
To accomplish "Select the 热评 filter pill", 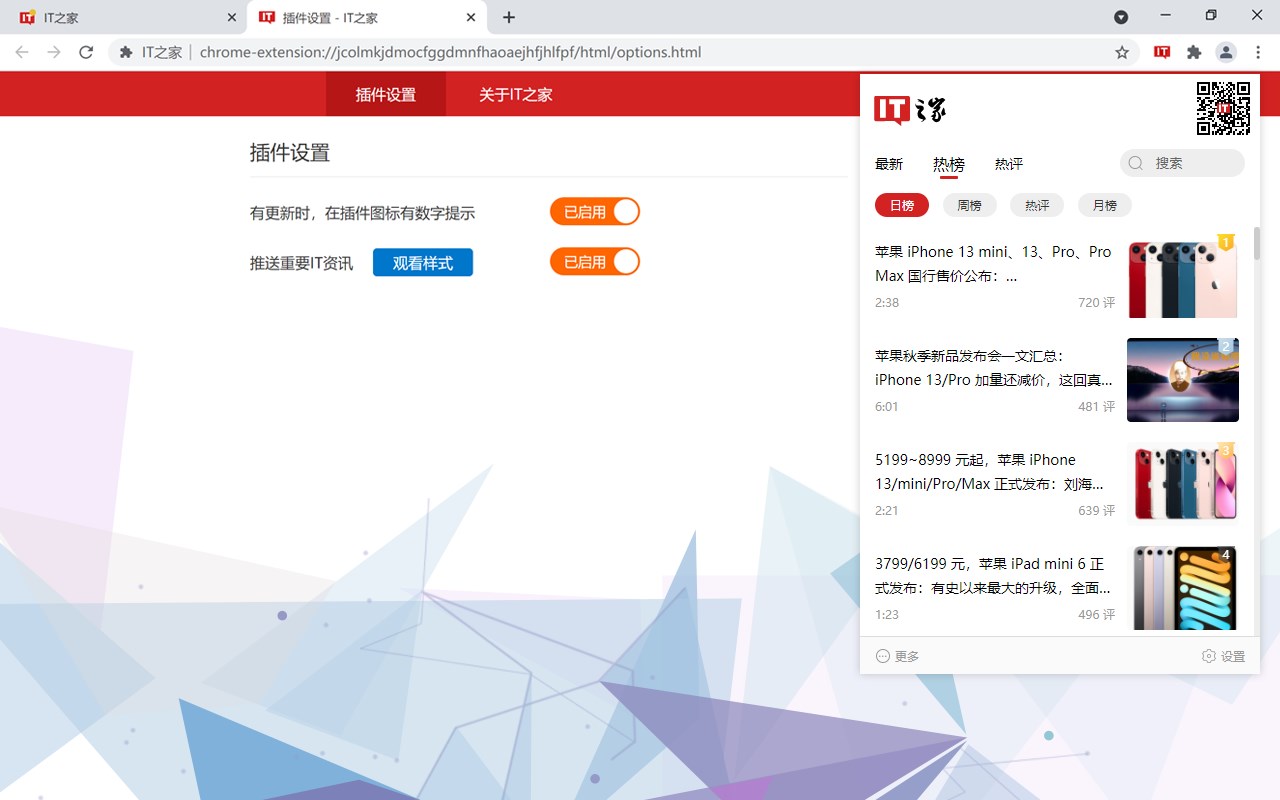I will pos(1037,205).
